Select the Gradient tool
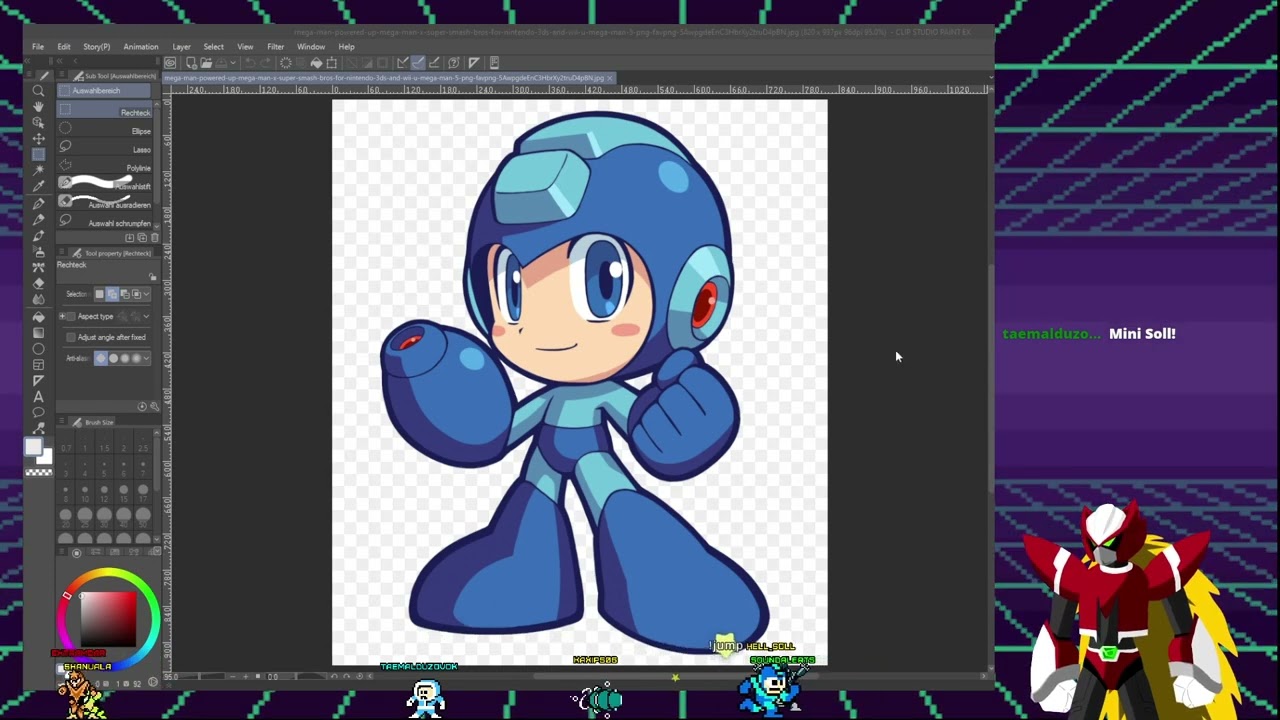This screenshot has width=1280, height=720. tap(38, 333)
